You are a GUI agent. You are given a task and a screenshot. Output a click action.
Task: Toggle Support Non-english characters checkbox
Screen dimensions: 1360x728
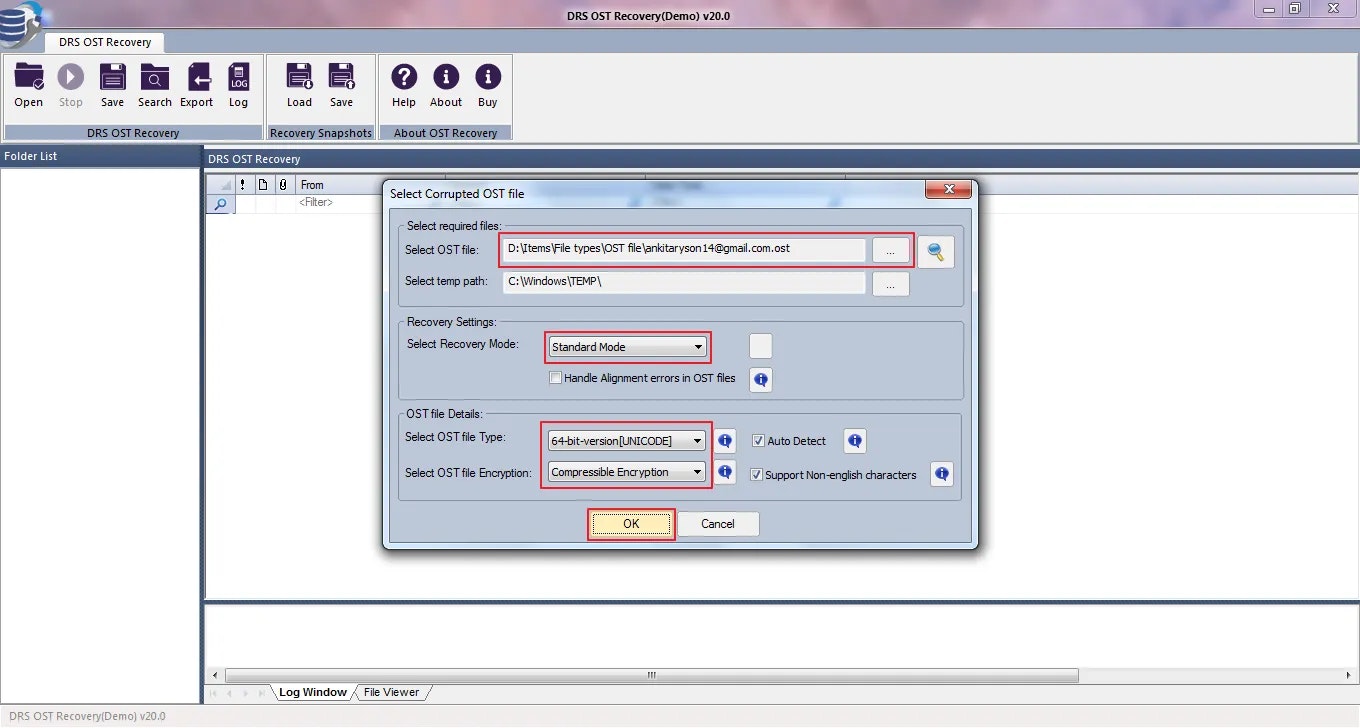pos(756,475)
